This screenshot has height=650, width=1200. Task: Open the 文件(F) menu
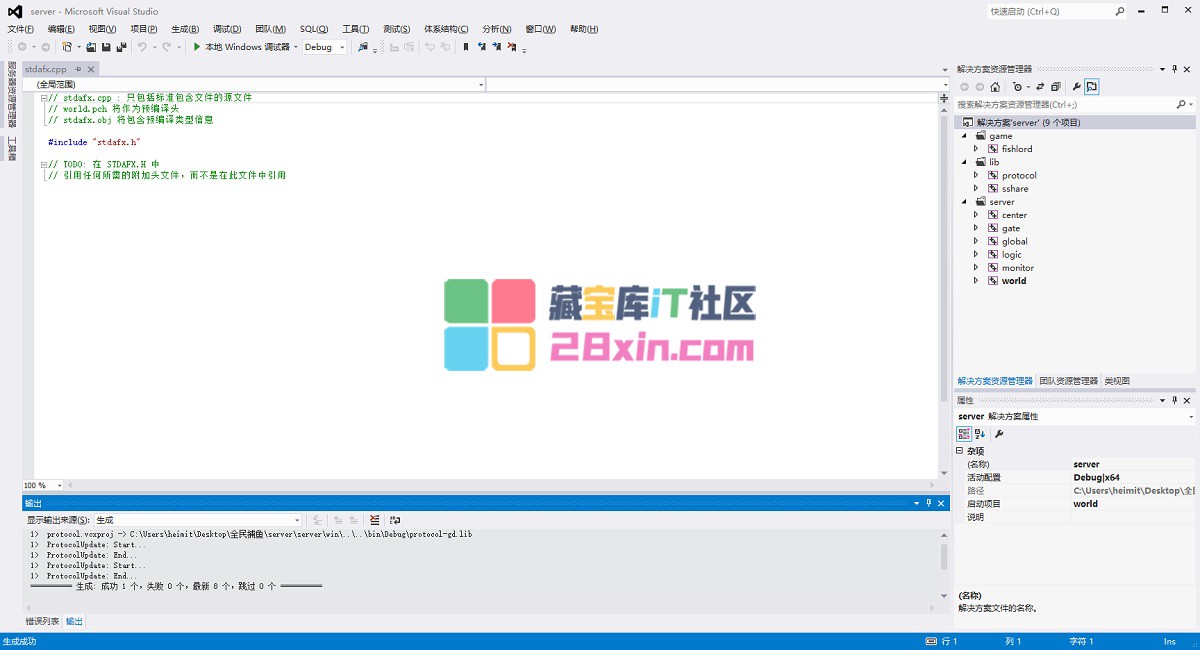[x=21, y=29]
